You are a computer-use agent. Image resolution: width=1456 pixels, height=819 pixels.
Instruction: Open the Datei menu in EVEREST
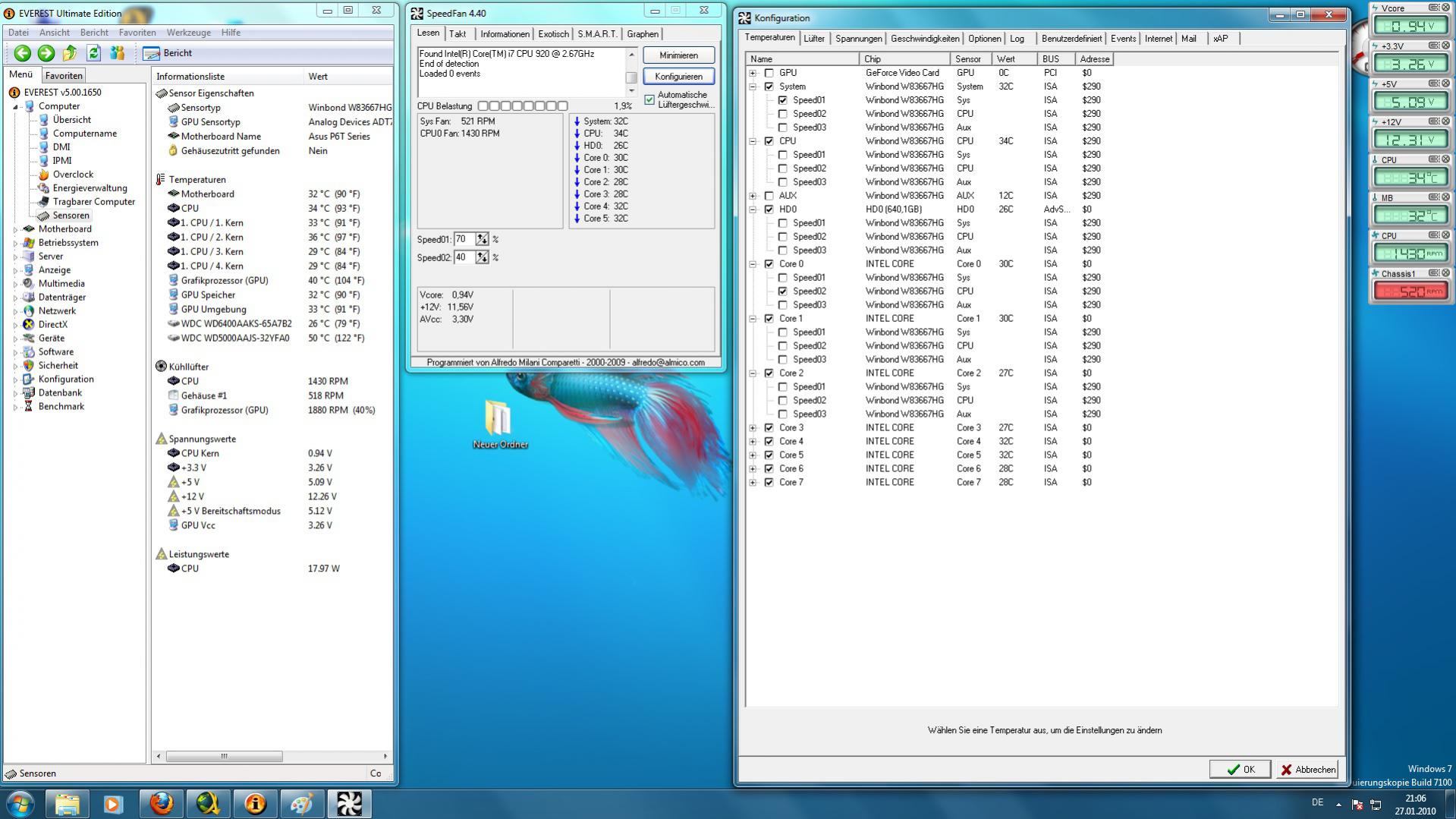click(18, 33)
